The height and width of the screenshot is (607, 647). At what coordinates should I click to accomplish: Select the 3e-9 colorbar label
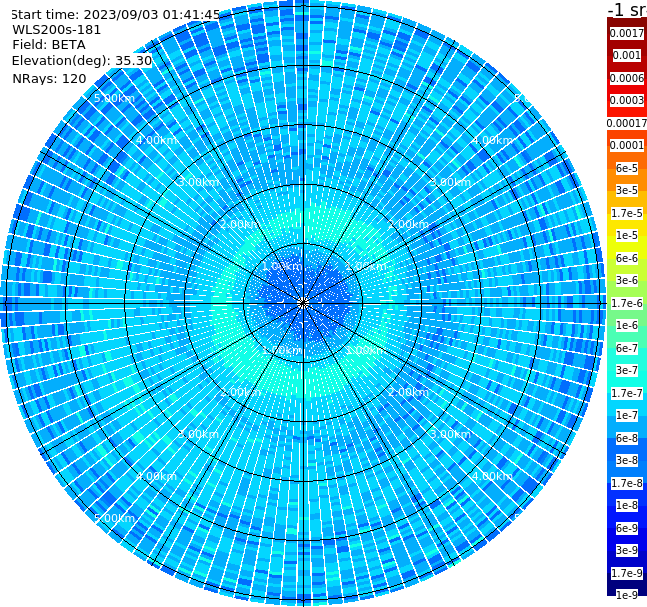[627, 550]
